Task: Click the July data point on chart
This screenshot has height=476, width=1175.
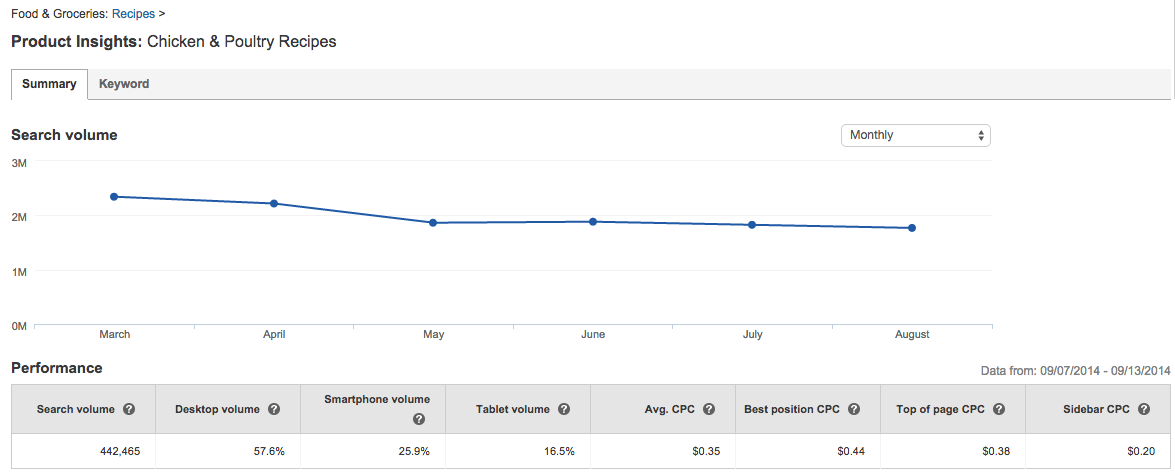Action: (752, 225)
